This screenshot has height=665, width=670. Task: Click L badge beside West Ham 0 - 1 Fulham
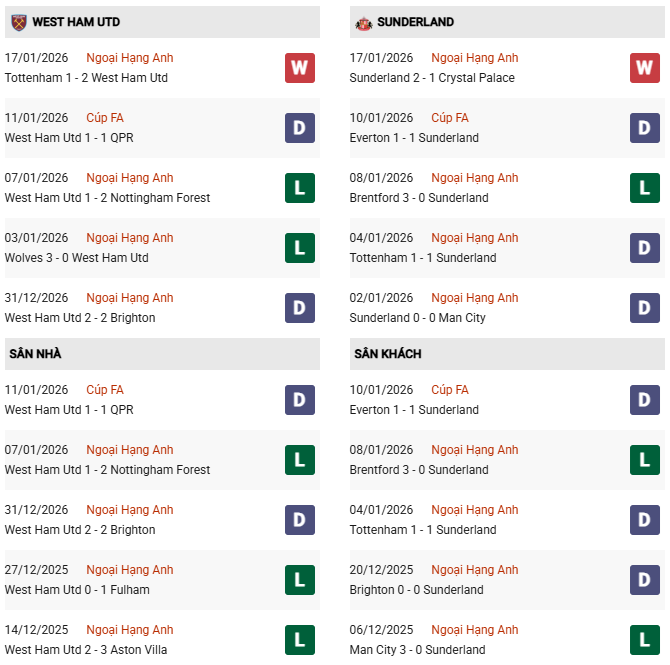pyautogui.click(x=299, y=580)
